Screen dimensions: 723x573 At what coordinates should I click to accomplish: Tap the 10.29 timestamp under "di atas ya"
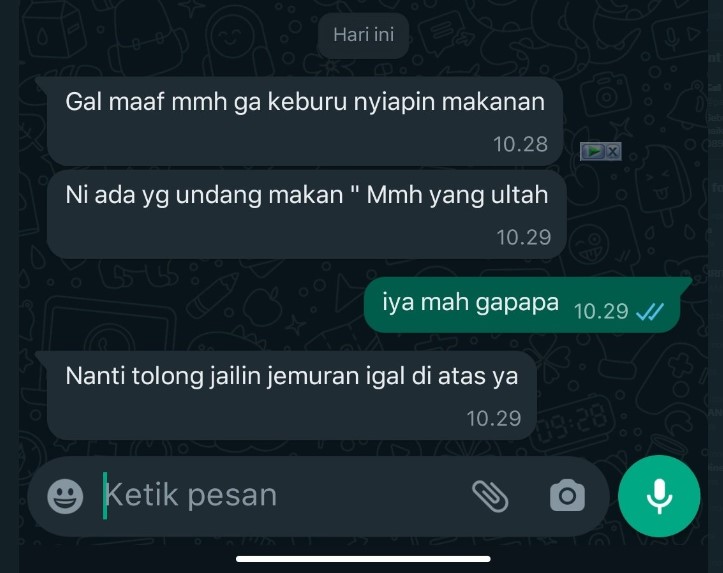tap(494, 419)
